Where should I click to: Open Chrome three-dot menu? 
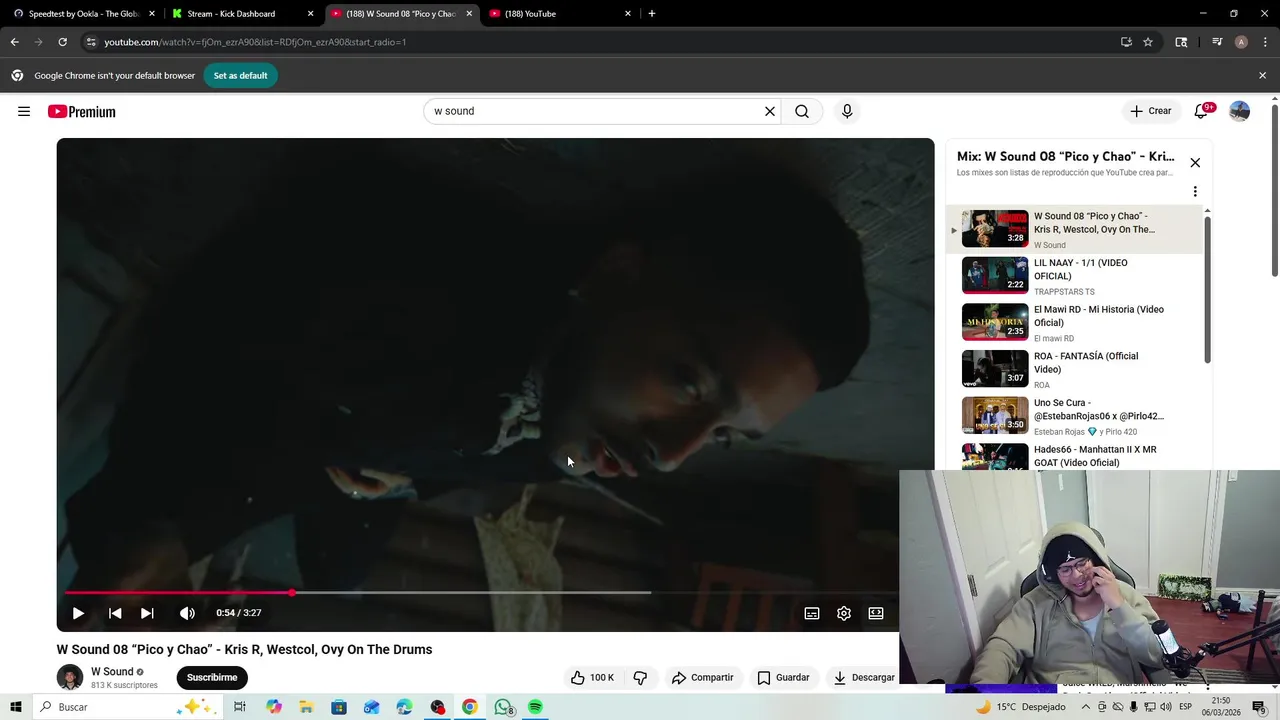(1264, 42)
